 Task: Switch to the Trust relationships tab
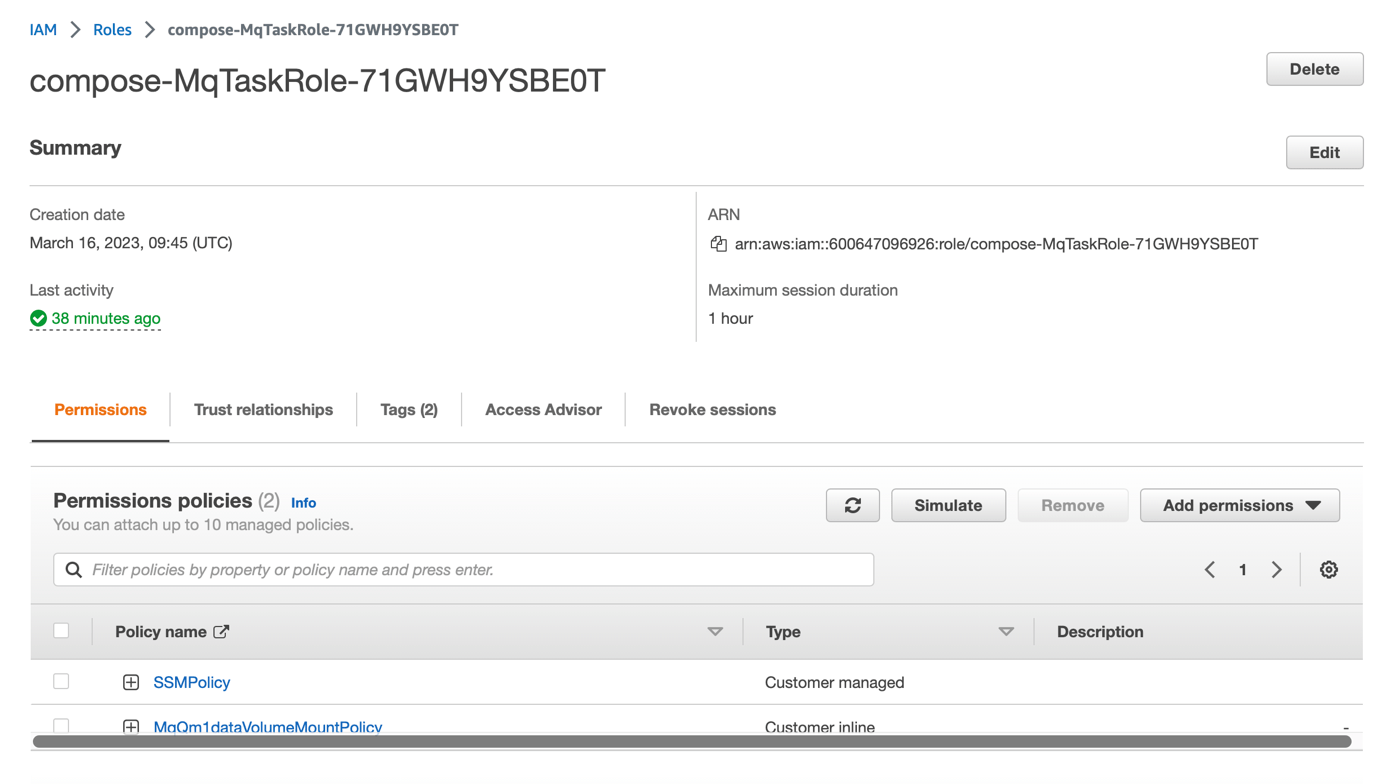pos(263,409)
